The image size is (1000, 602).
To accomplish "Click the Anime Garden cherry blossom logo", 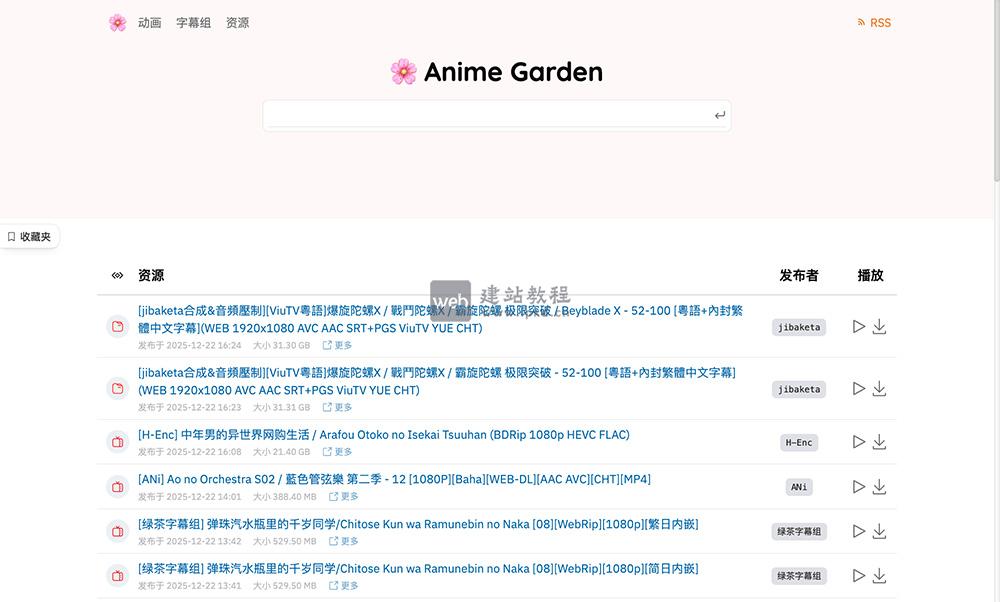I will pos(403,72).
